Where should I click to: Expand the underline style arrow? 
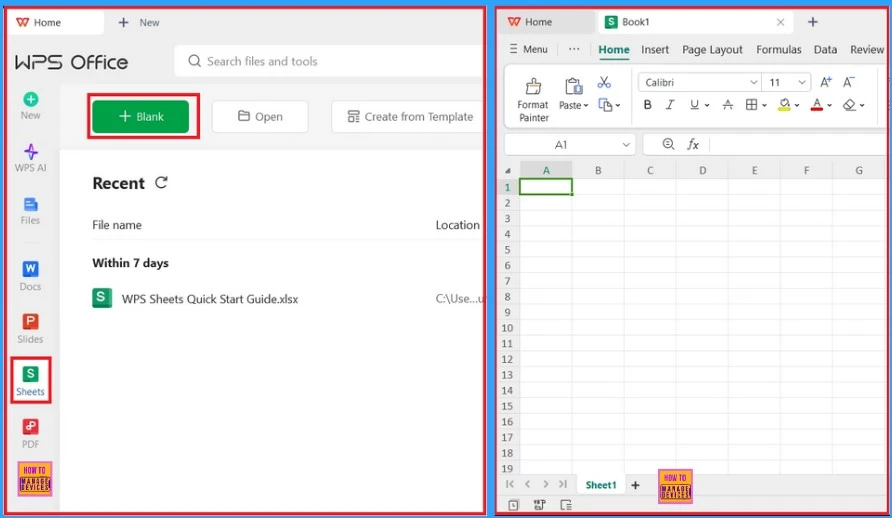pos(707,105)
